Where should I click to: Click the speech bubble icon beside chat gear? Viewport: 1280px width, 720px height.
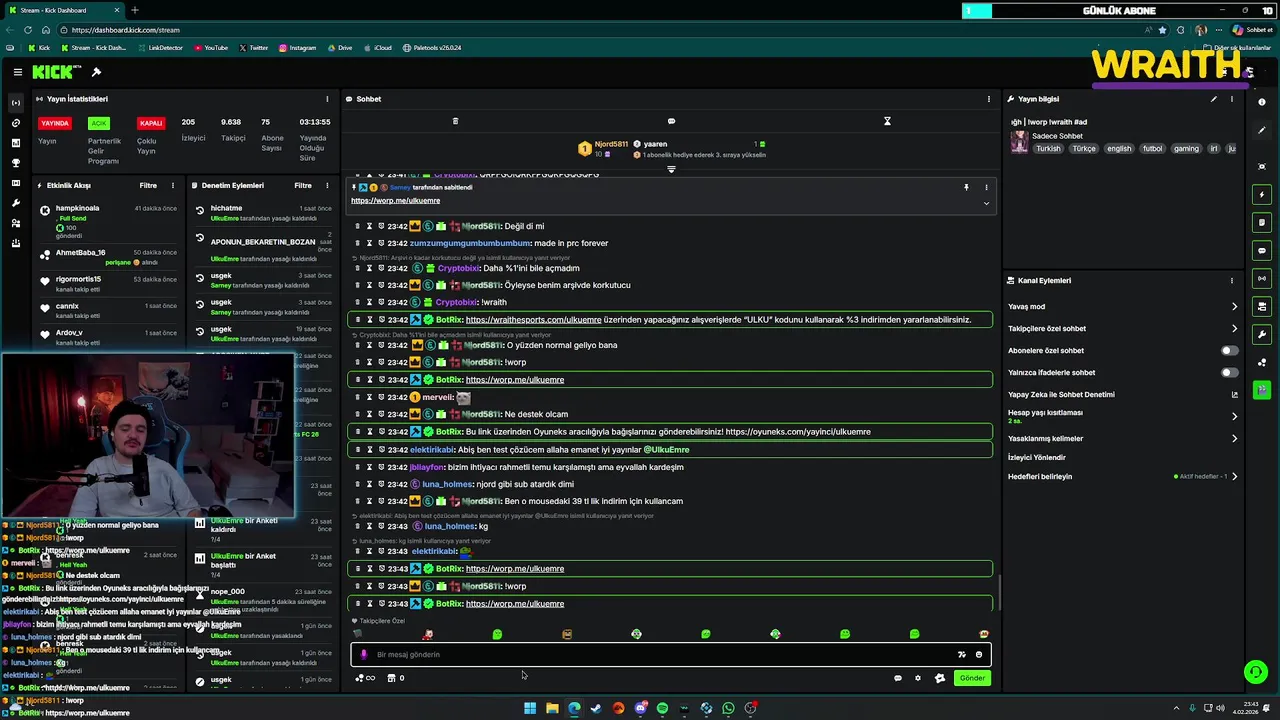point(898,678)
